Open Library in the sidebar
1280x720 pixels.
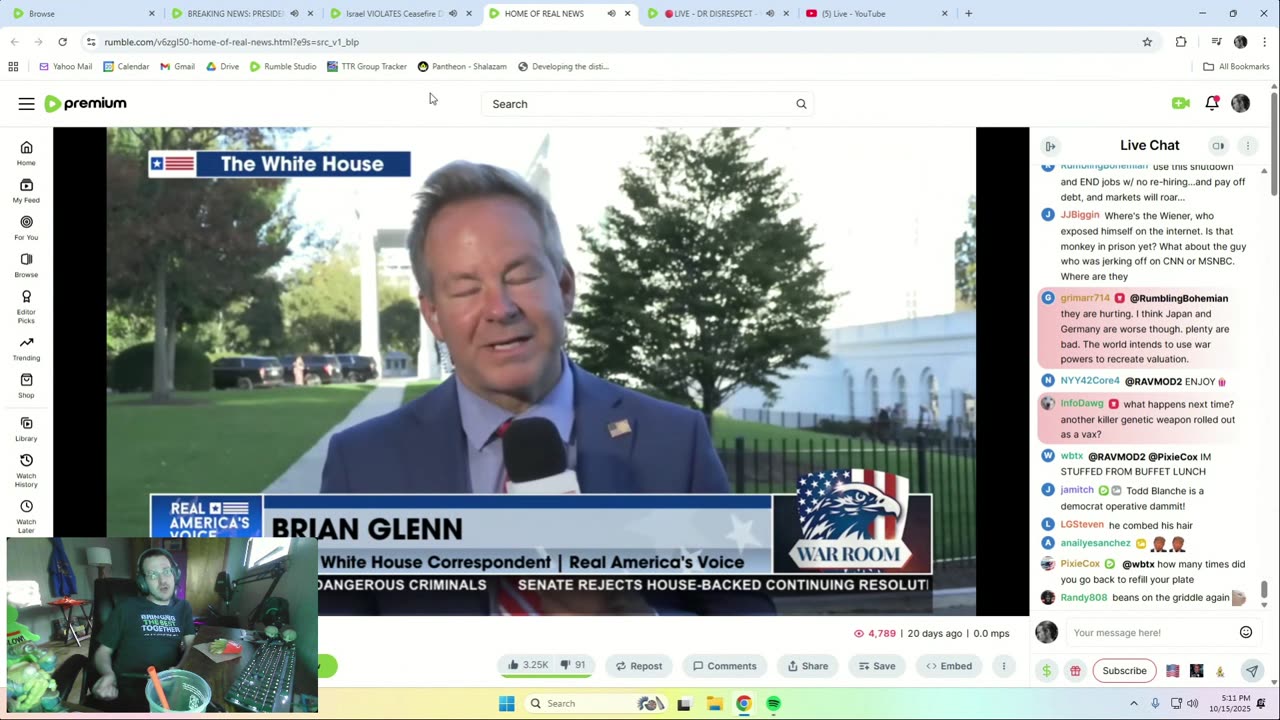[26, 429]
